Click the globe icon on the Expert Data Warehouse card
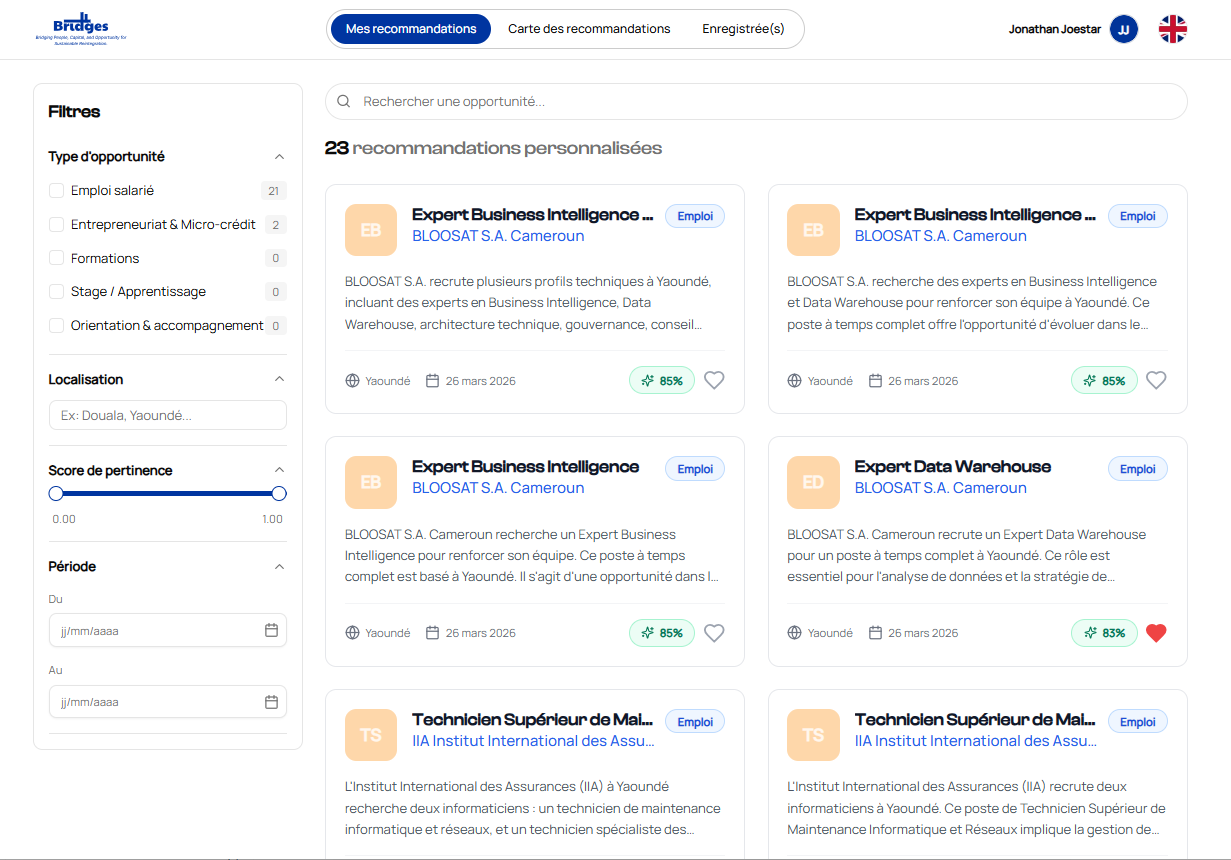 (x=794, y=633)
